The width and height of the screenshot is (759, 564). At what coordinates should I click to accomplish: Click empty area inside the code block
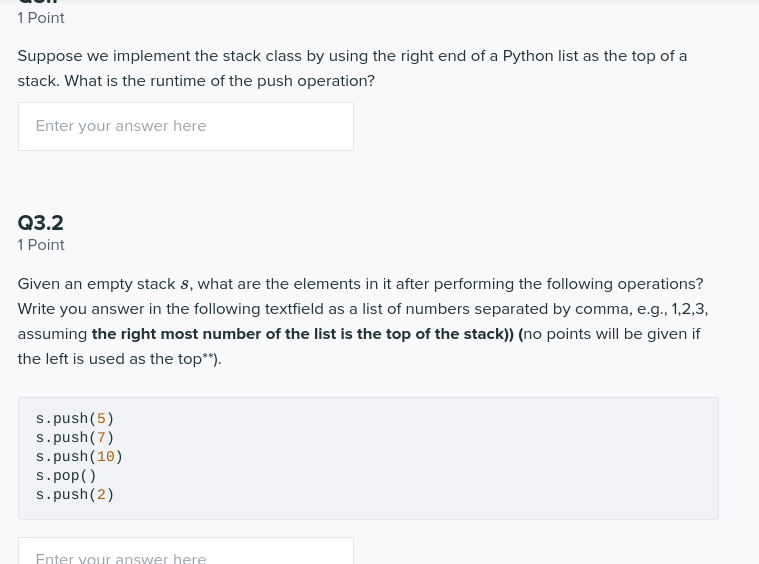(416, 457)
